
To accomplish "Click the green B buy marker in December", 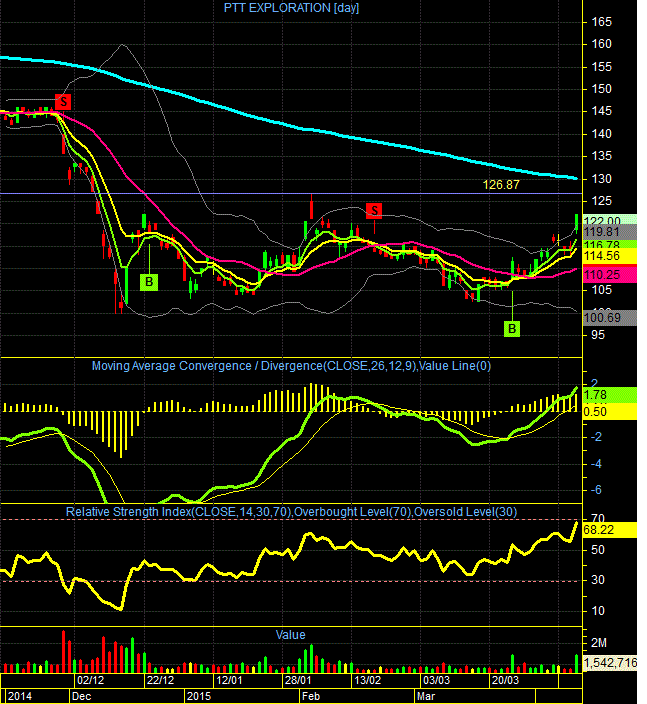I will (x=149, y=282).
